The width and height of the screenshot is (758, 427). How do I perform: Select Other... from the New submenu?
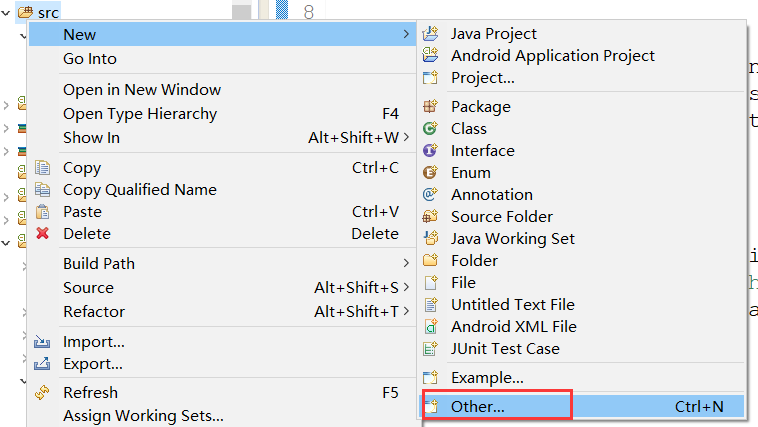[478, 406]
